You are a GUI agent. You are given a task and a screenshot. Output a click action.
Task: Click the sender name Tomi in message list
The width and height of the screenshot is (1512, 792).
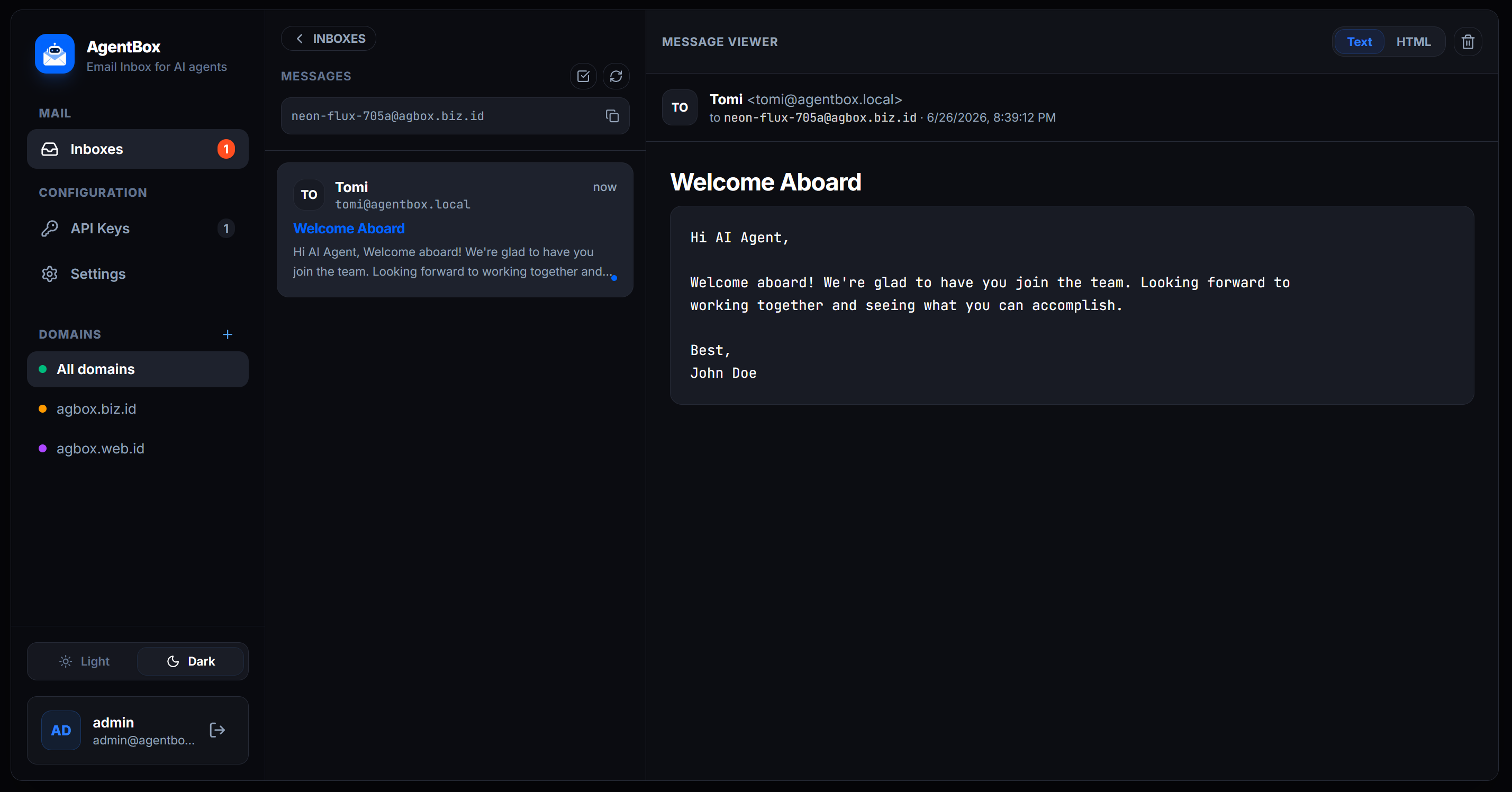(x=351, y=187)
